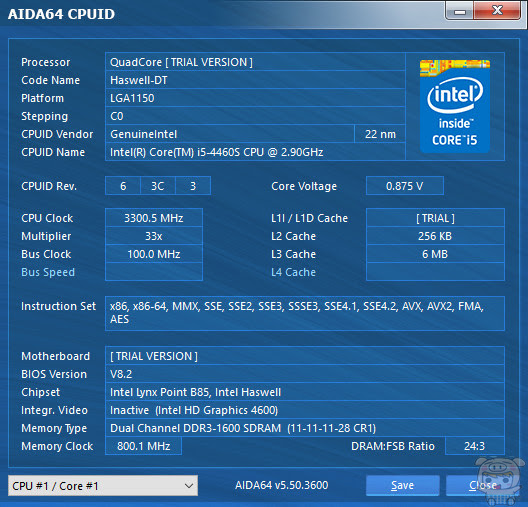The image size is (528, 507).
Task: Click the L4 Cache label
Action: (293, 272)
